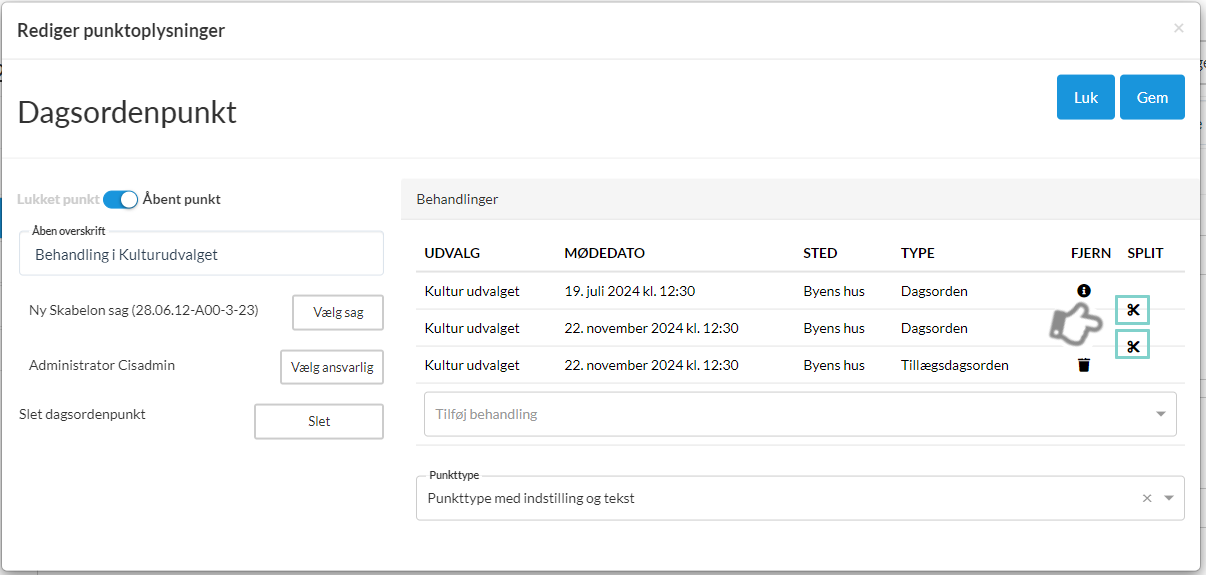Screen dimensions: 1206x575
Task: Delete the Tillægsdagsorden row with the trash icon
Action: click(x=1083, y=365)
